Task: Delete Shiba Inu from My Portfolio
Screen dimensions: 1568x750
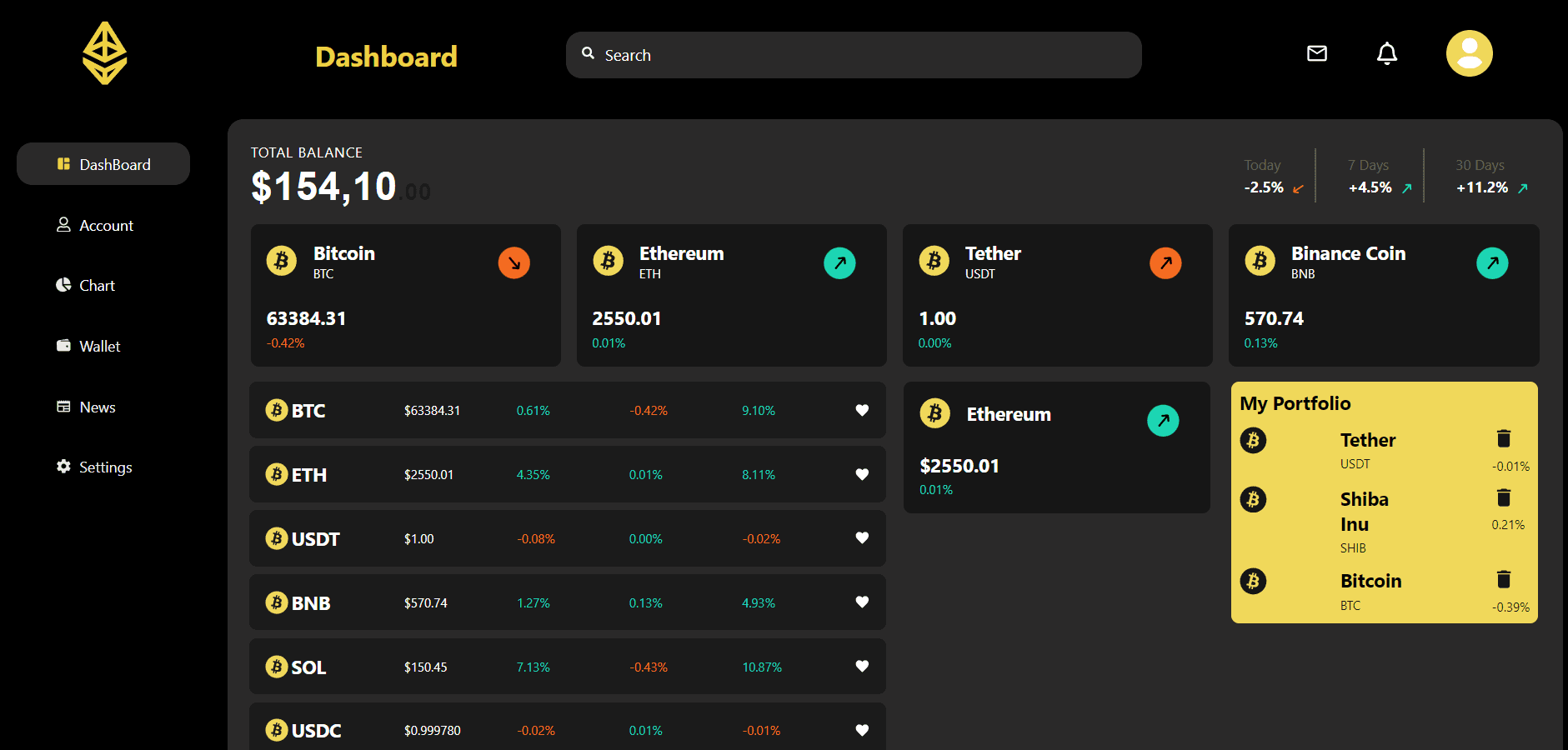Action: point(1504,497)
